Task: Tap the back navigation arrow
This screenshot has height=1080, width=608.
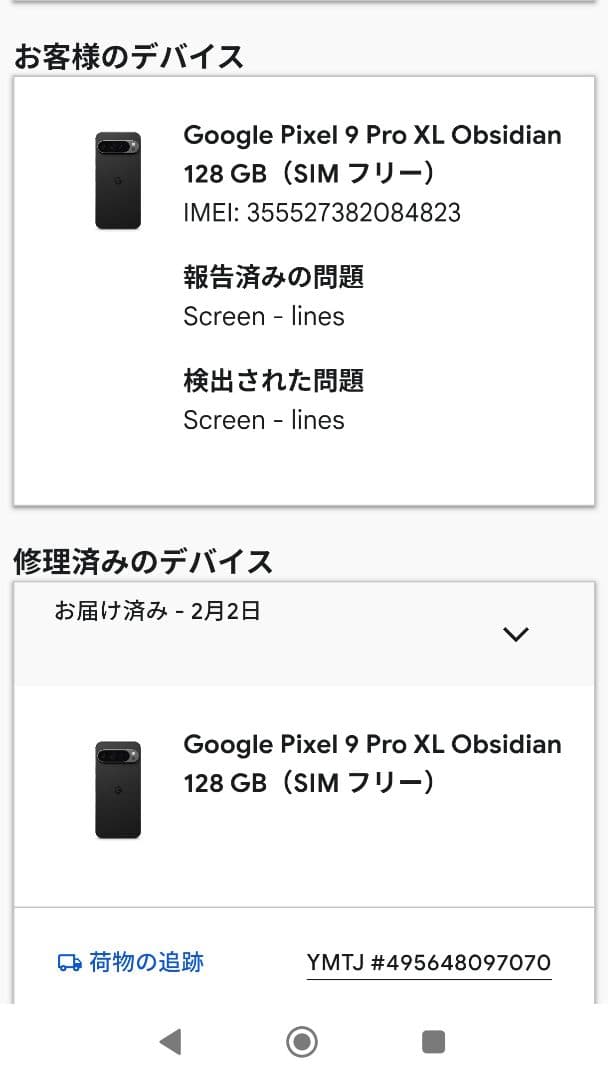Action: (169, 1042)
